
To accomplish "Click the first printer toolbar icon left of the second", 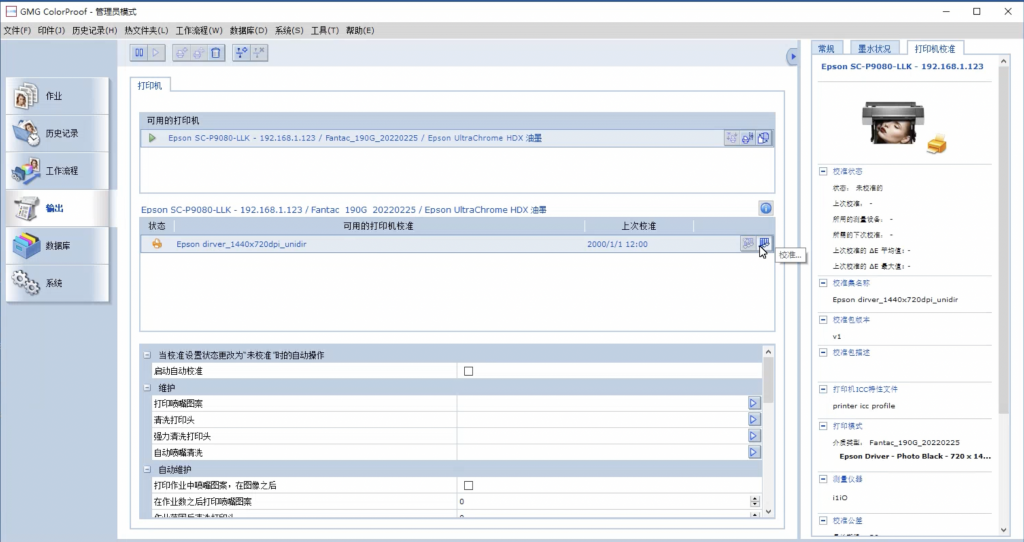I will click(x=182, y=53).
